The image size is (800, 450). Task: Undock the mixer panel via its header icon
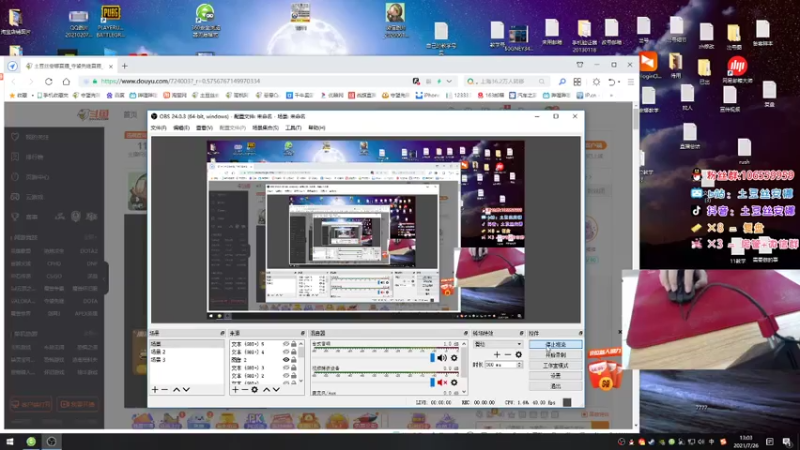pyautogui.click(x=465, y=333)
